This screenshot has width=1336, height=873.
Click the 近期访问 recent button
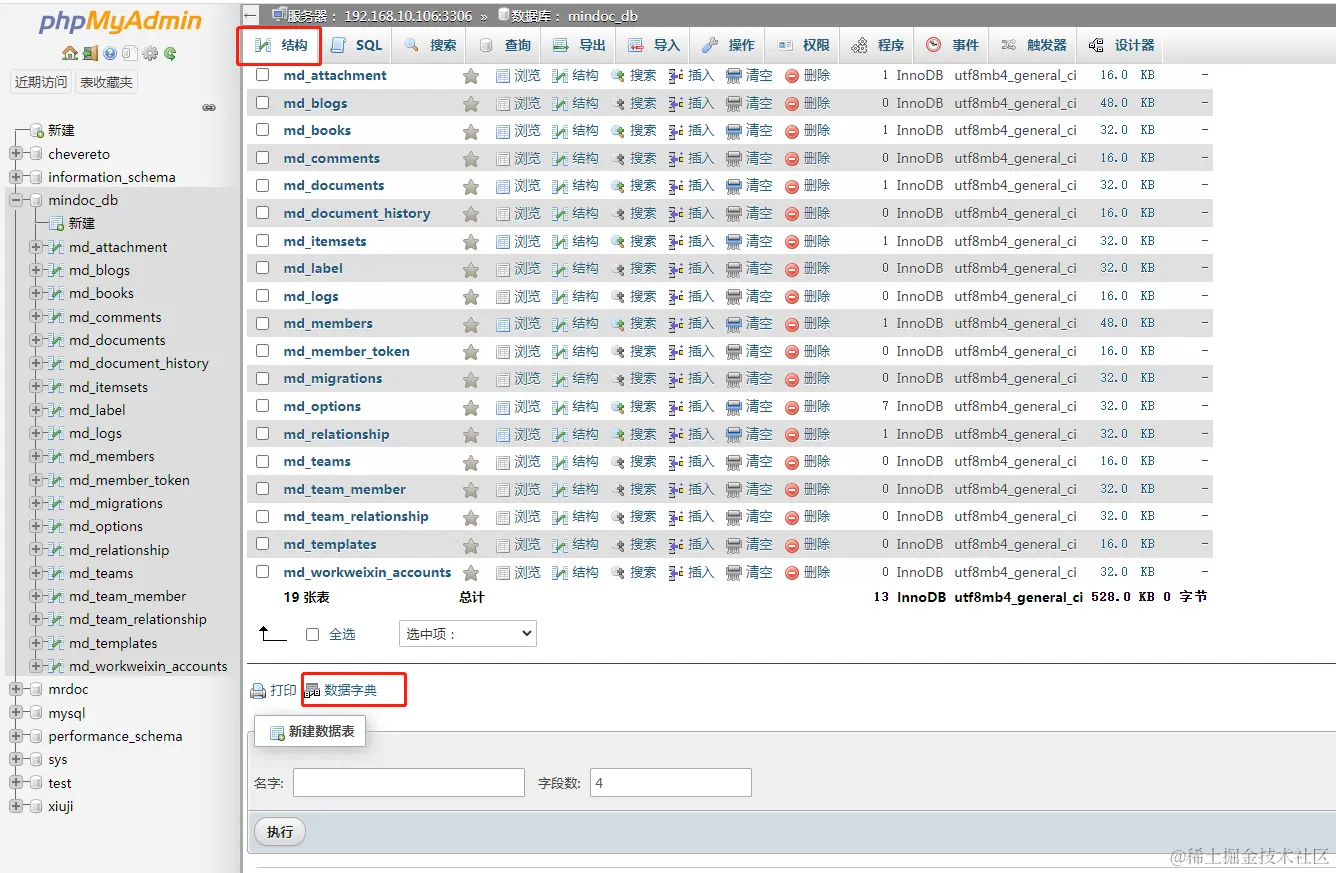(41, 82)
